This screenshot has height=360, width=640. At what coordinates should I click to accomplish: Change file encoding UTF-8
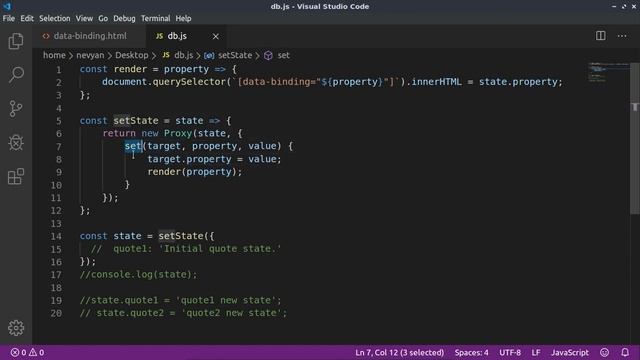tap(510, 352)
